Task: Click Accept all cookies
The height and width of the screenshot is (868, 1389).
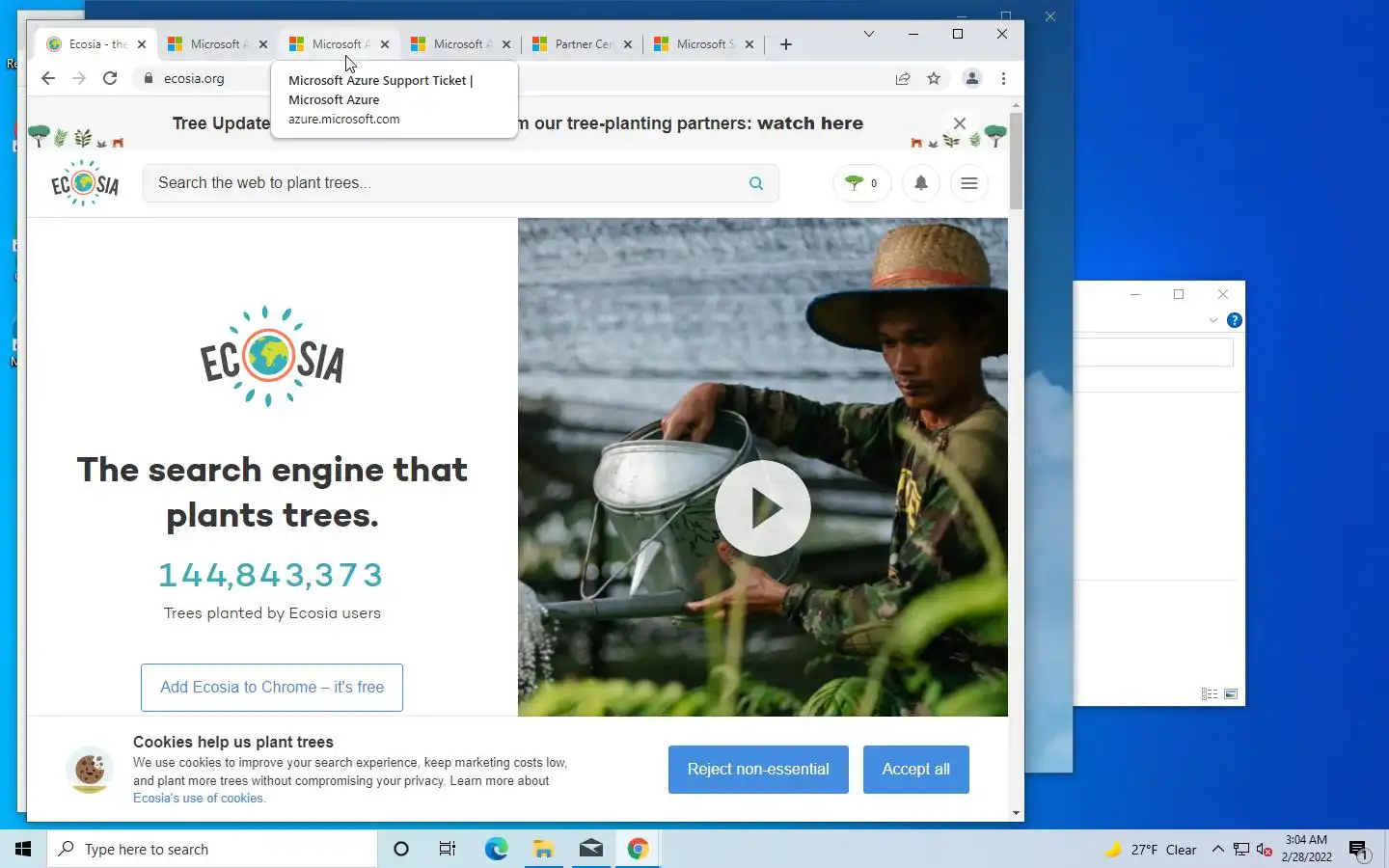Action: tap(916, 770)
